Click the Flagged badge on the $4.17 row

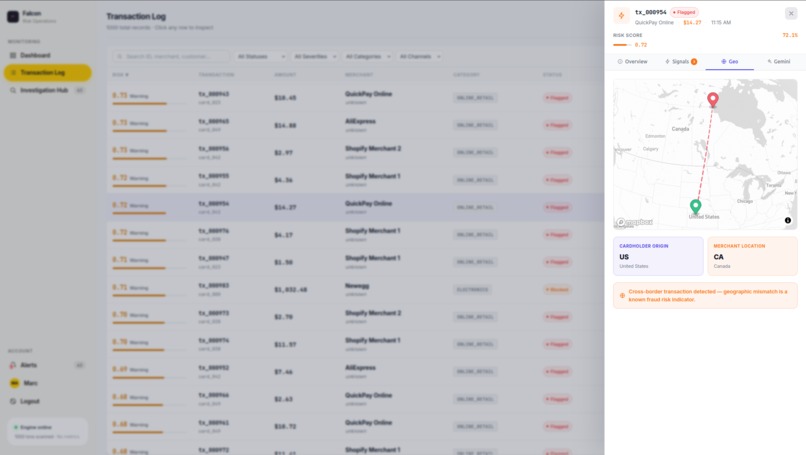[557, 234]
